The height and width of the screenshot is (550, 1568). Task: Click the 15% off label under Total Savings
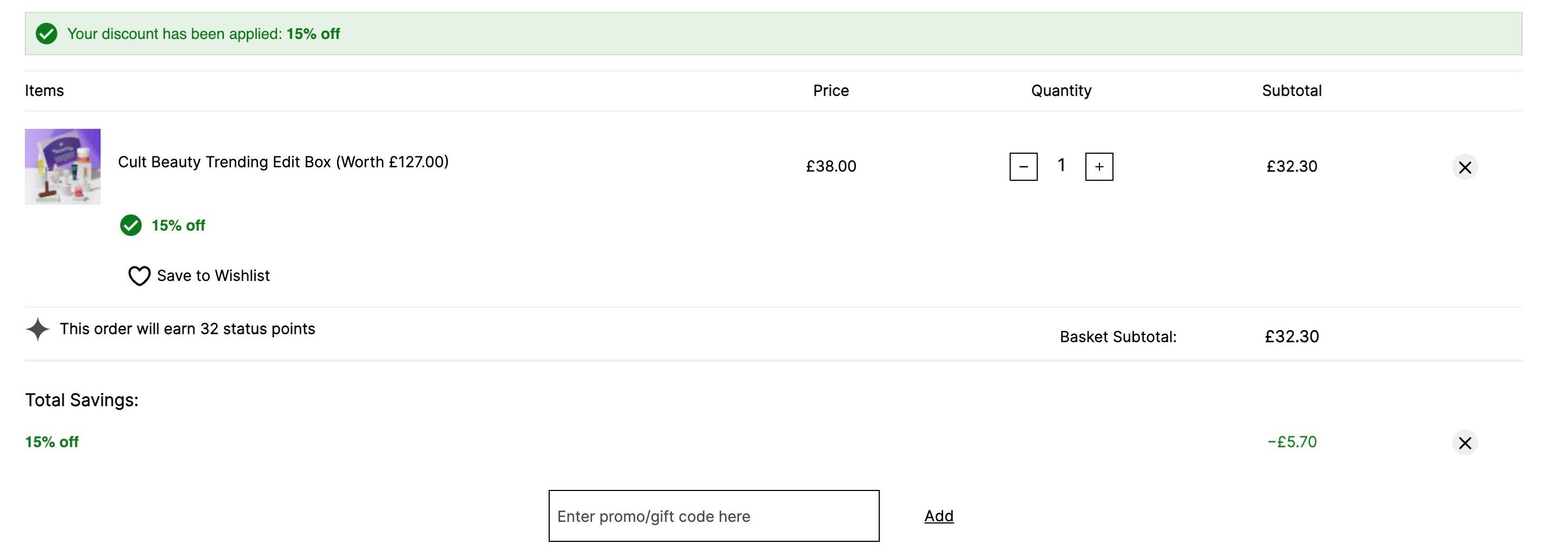click(52, 442)
